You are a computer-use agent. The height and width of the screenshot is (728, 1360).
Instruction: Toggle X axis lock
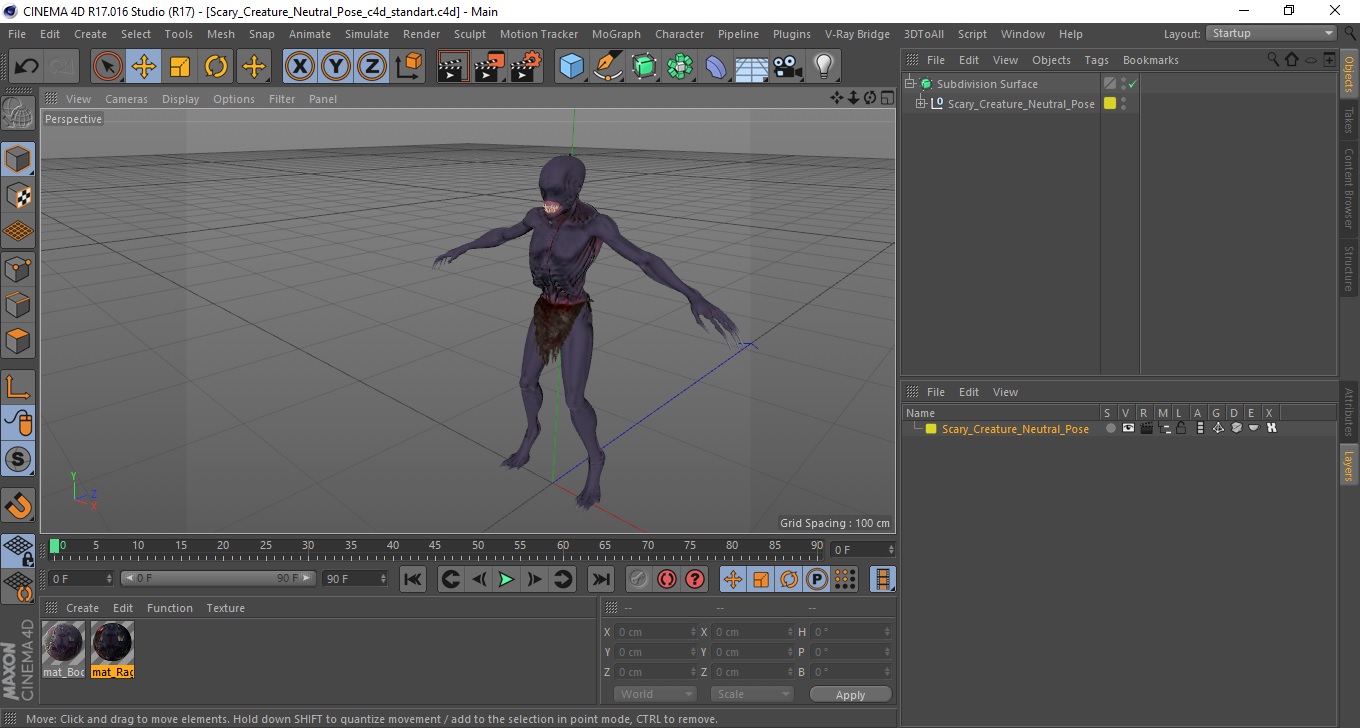tap(300, 67)
